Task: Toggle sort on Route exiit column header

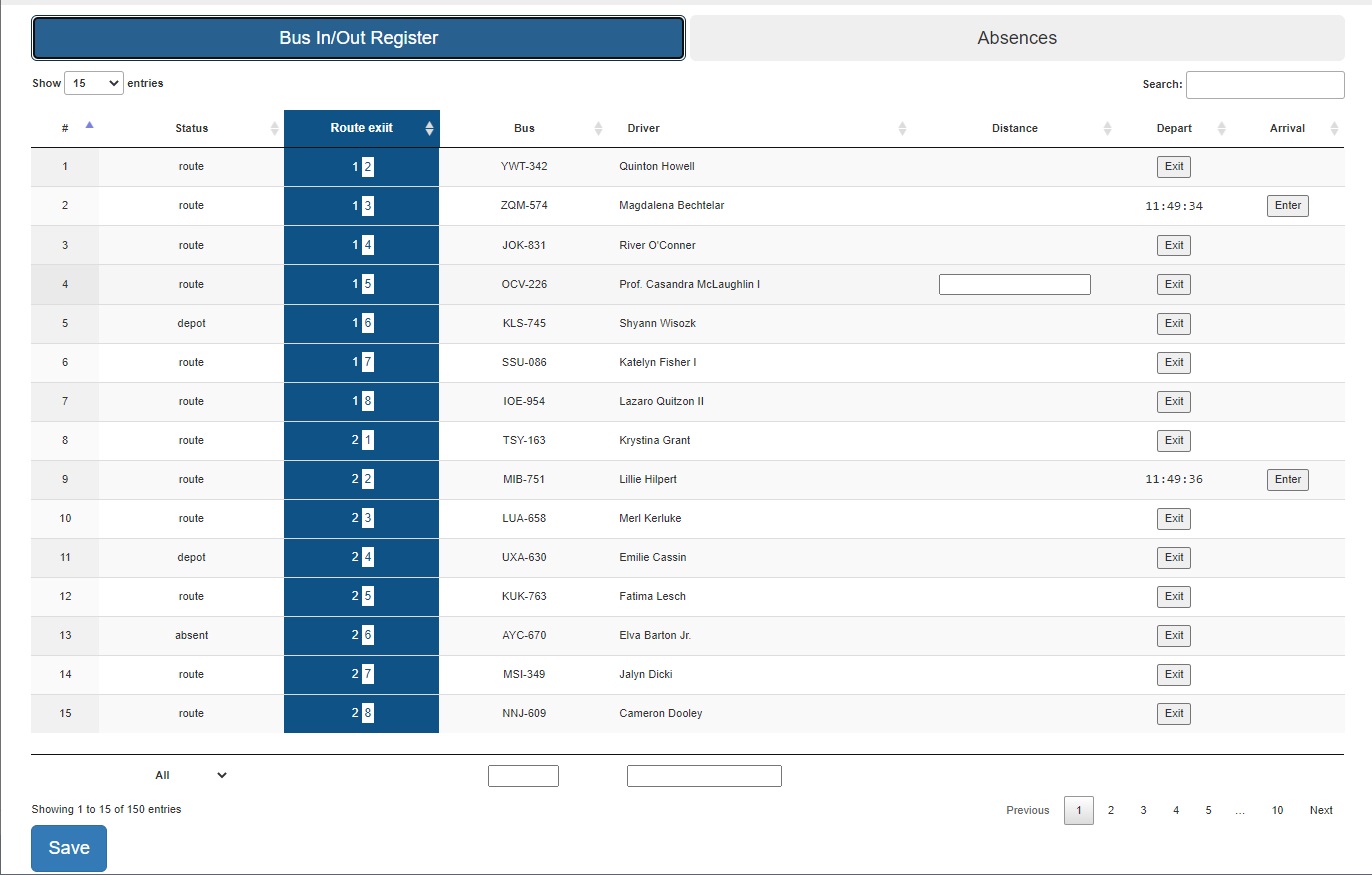Action: tap(430, 128)
